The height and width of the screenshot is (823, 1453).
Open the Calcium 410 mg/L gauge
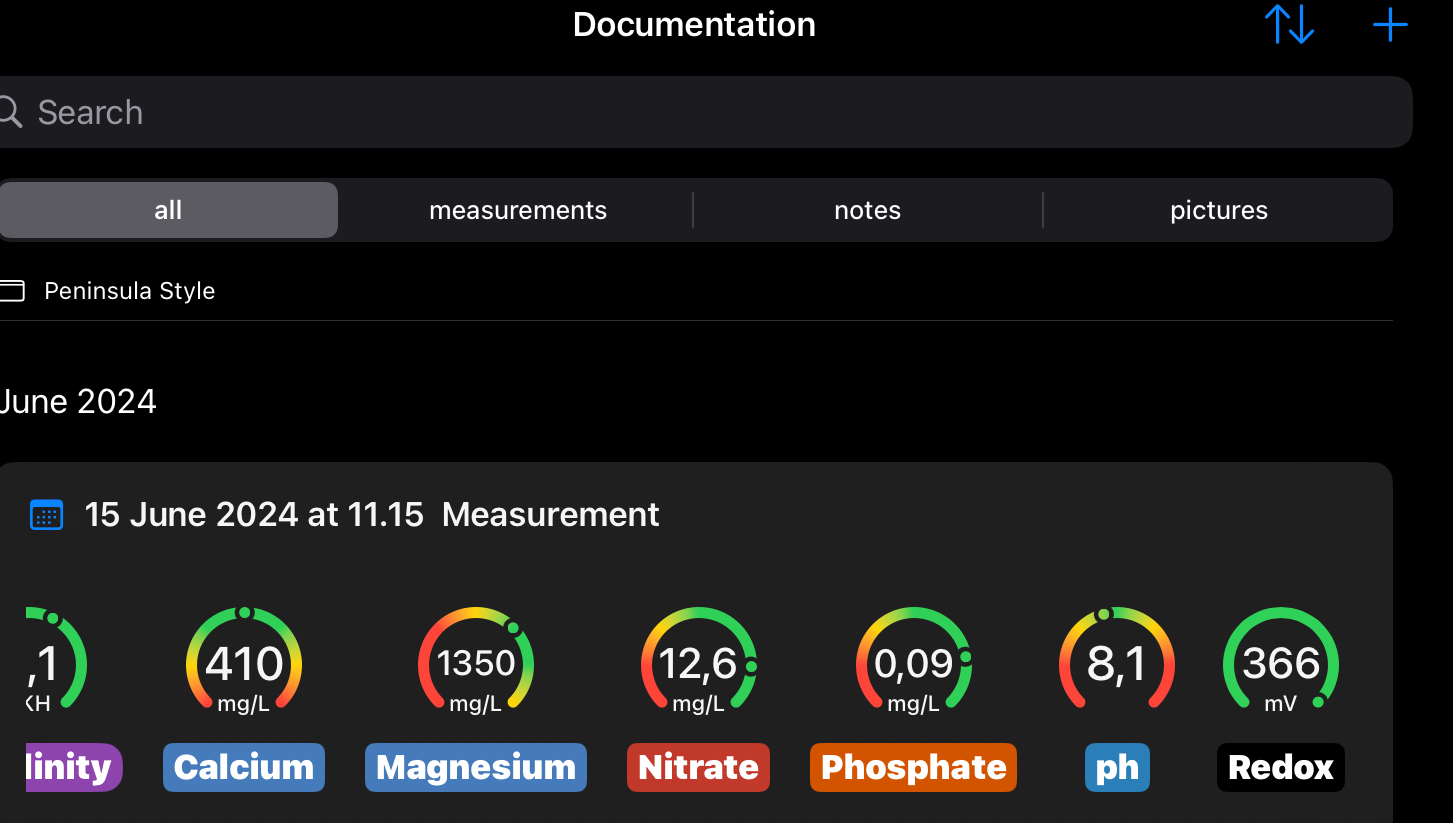coord(244,662)
